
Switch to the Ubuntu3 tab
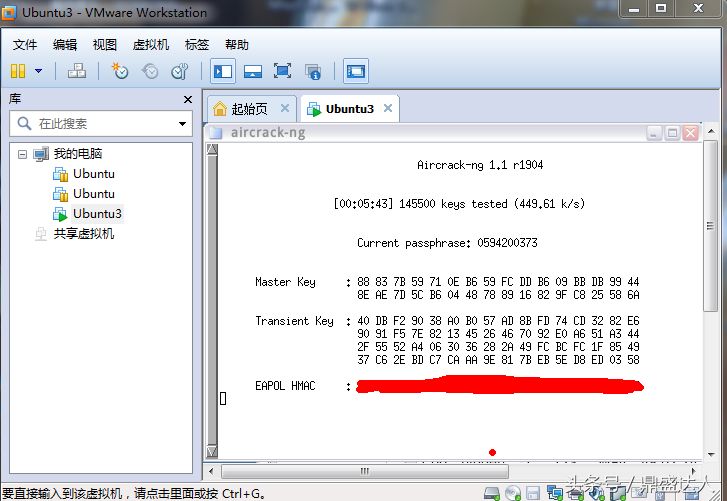point(350,109)
